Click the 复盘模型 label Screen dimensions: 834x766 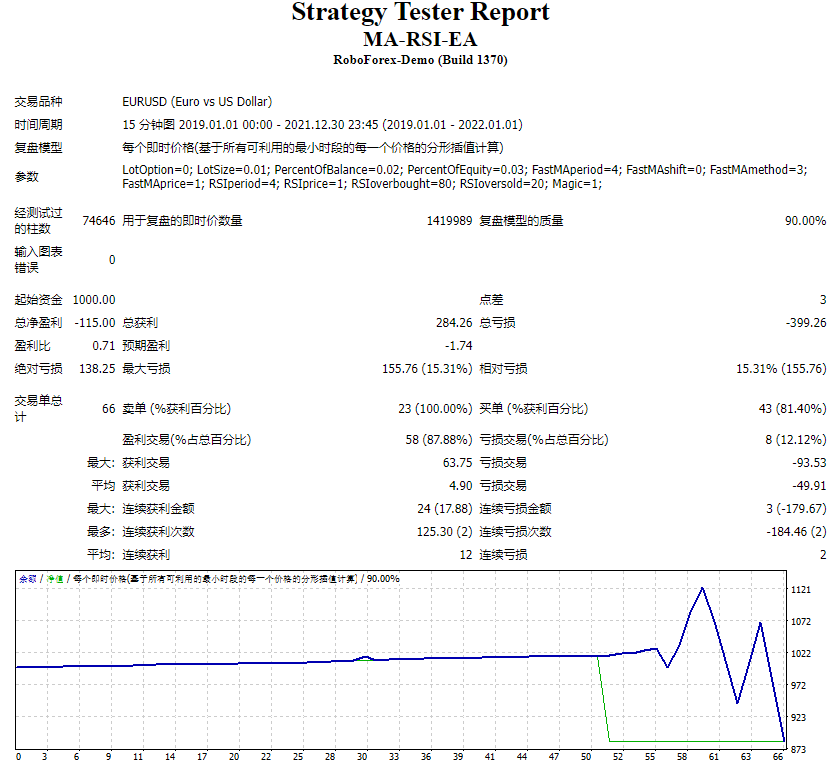(38, 147)
